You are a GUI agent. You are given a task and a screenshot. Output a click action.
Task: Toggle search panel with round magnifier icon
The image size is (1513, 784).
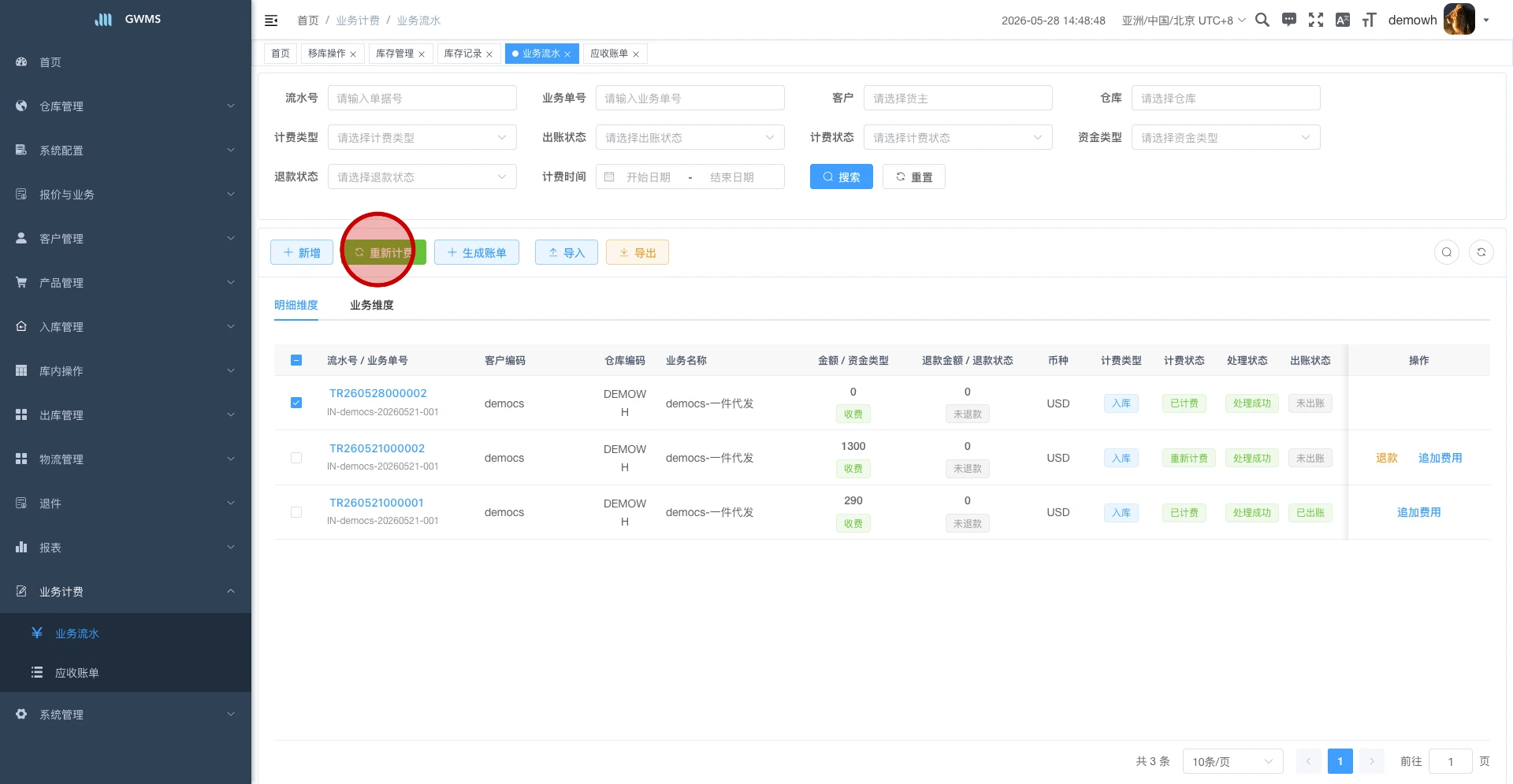[1447, 252]
